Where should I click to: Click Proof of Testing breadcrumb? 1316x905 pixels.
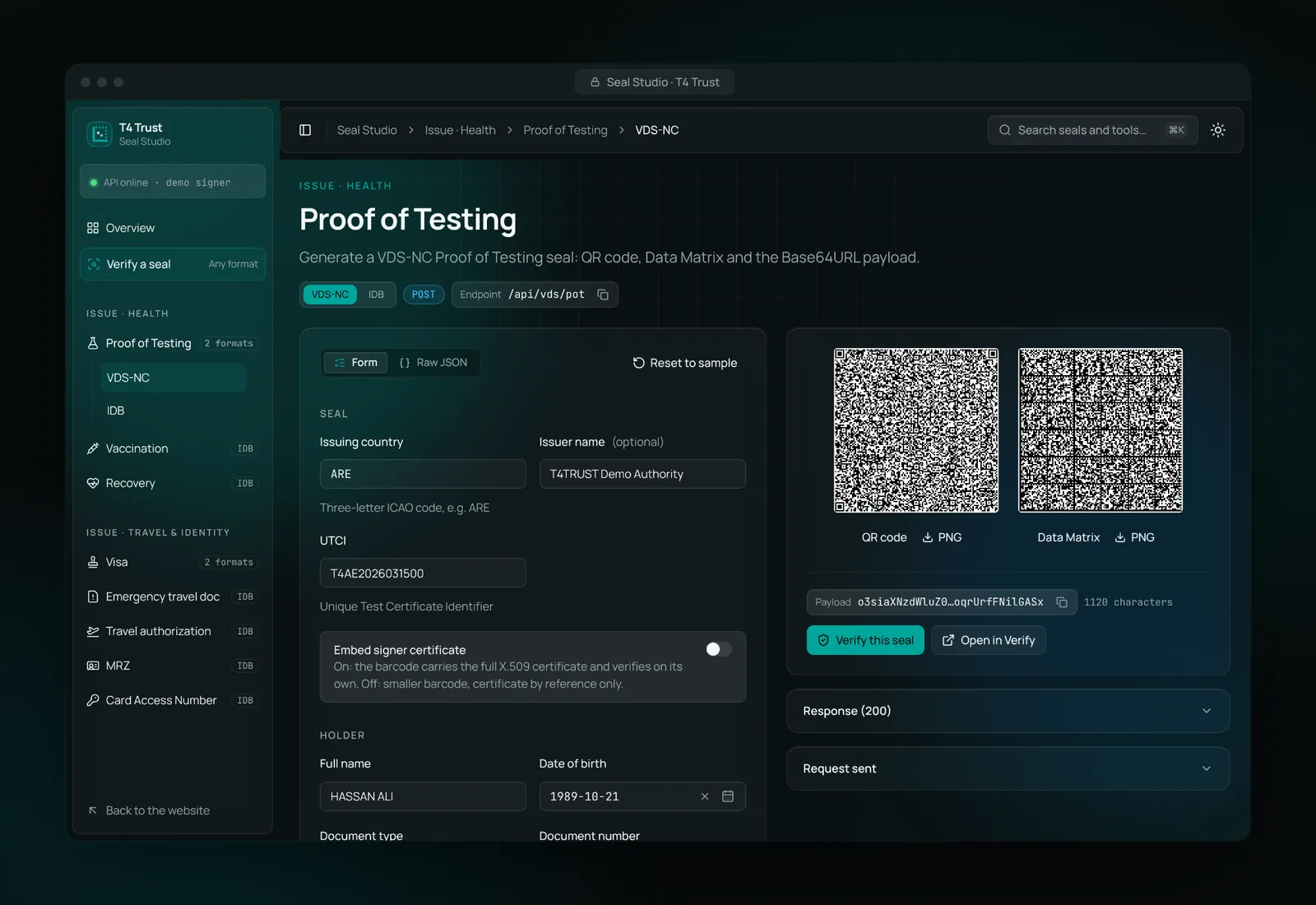coord(565,130)
